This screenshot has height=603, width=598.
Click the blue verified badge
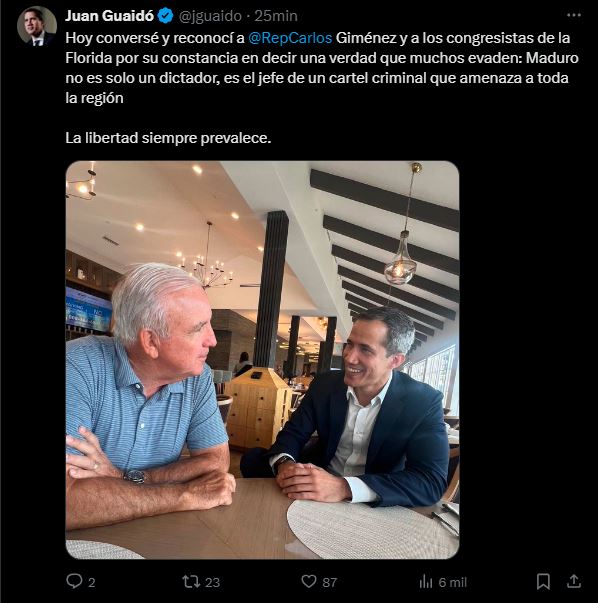(166, 16)
